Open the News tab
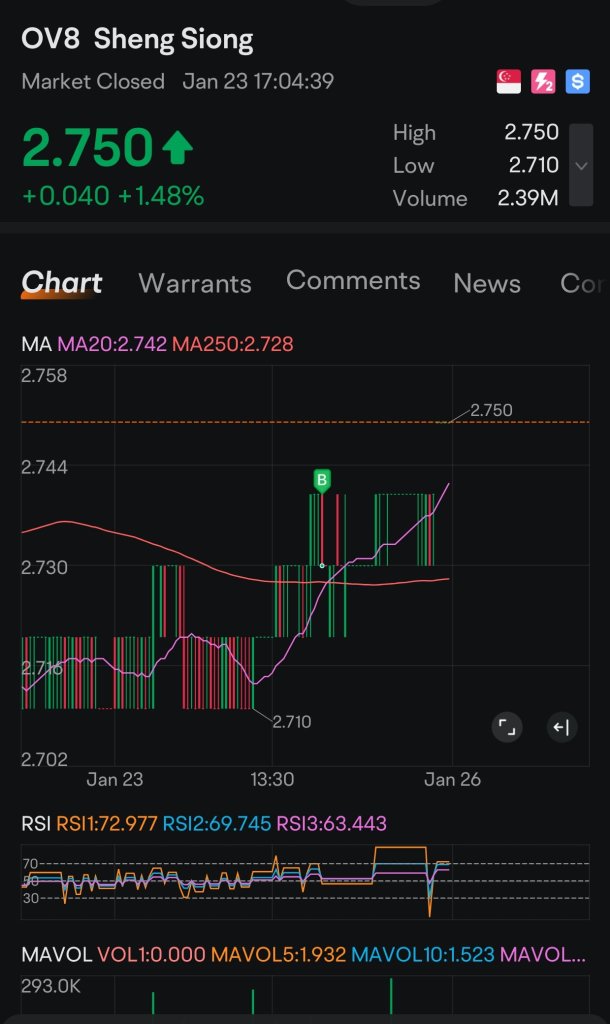The width and height of the screenshot is (610, 1024). pos(487,283)
